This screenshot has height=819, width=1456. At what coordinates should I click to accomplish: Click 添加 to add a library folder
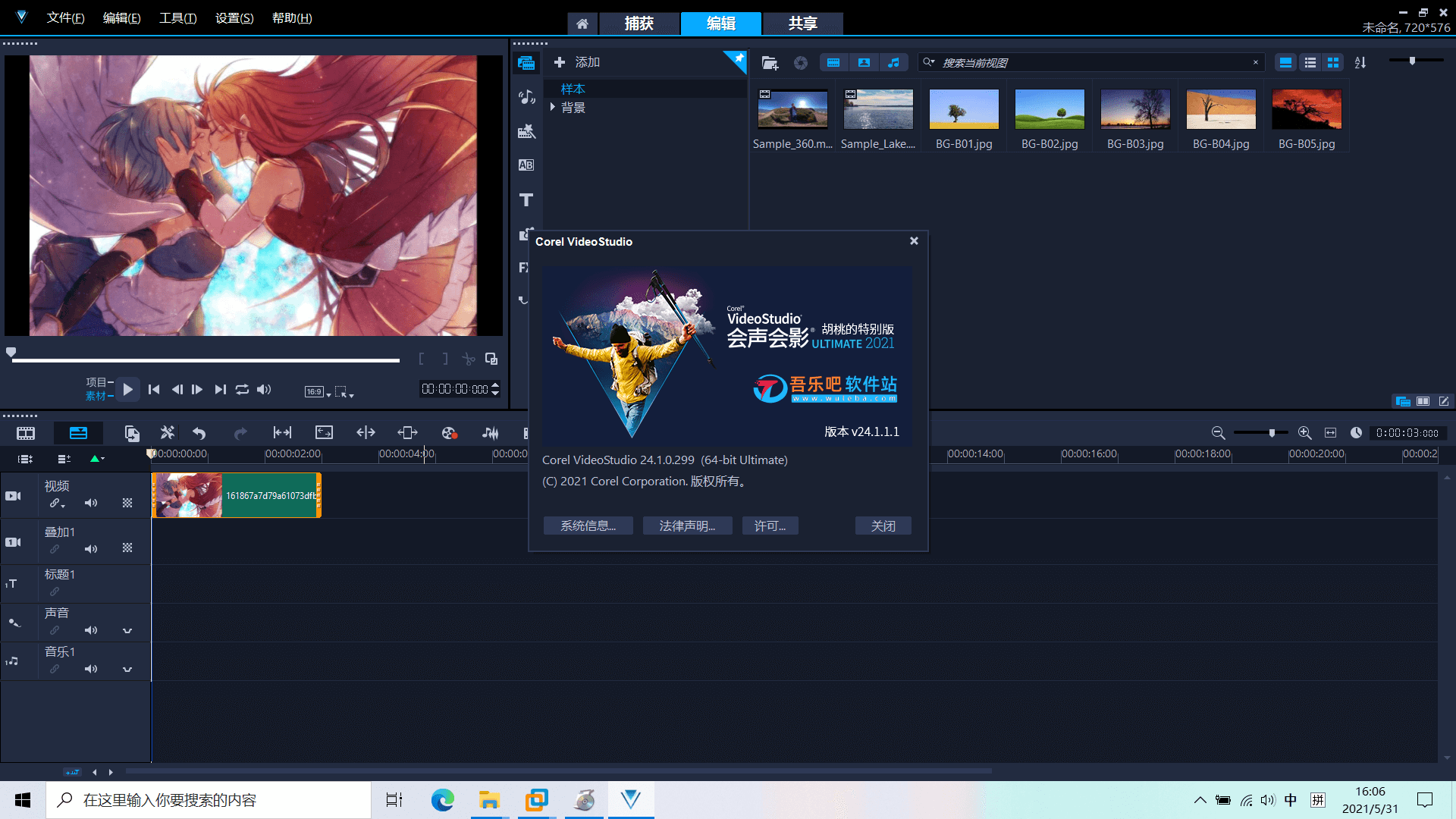point(577,62)
